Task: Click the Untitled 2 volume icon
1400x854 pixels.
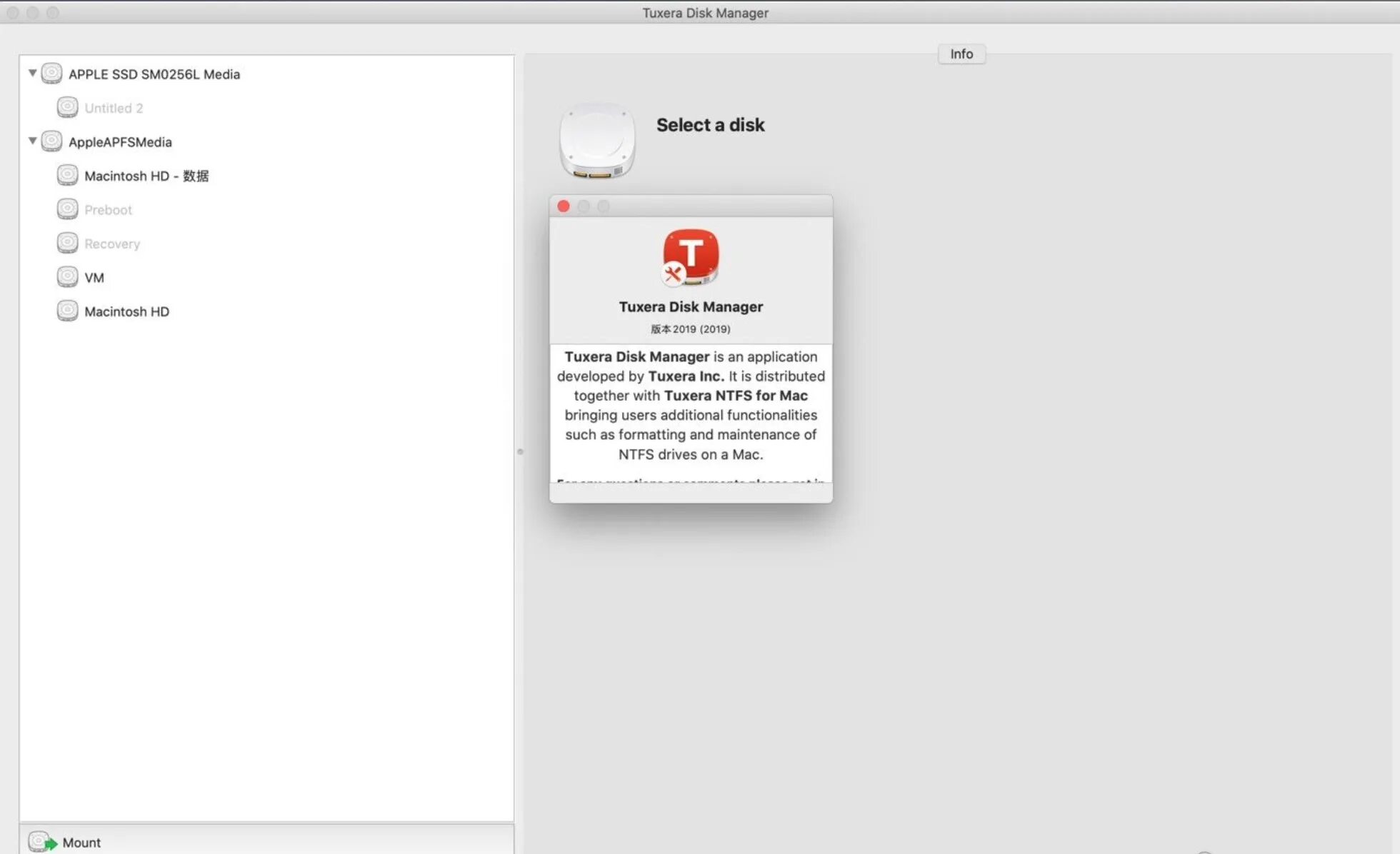Action: (67, 108)
